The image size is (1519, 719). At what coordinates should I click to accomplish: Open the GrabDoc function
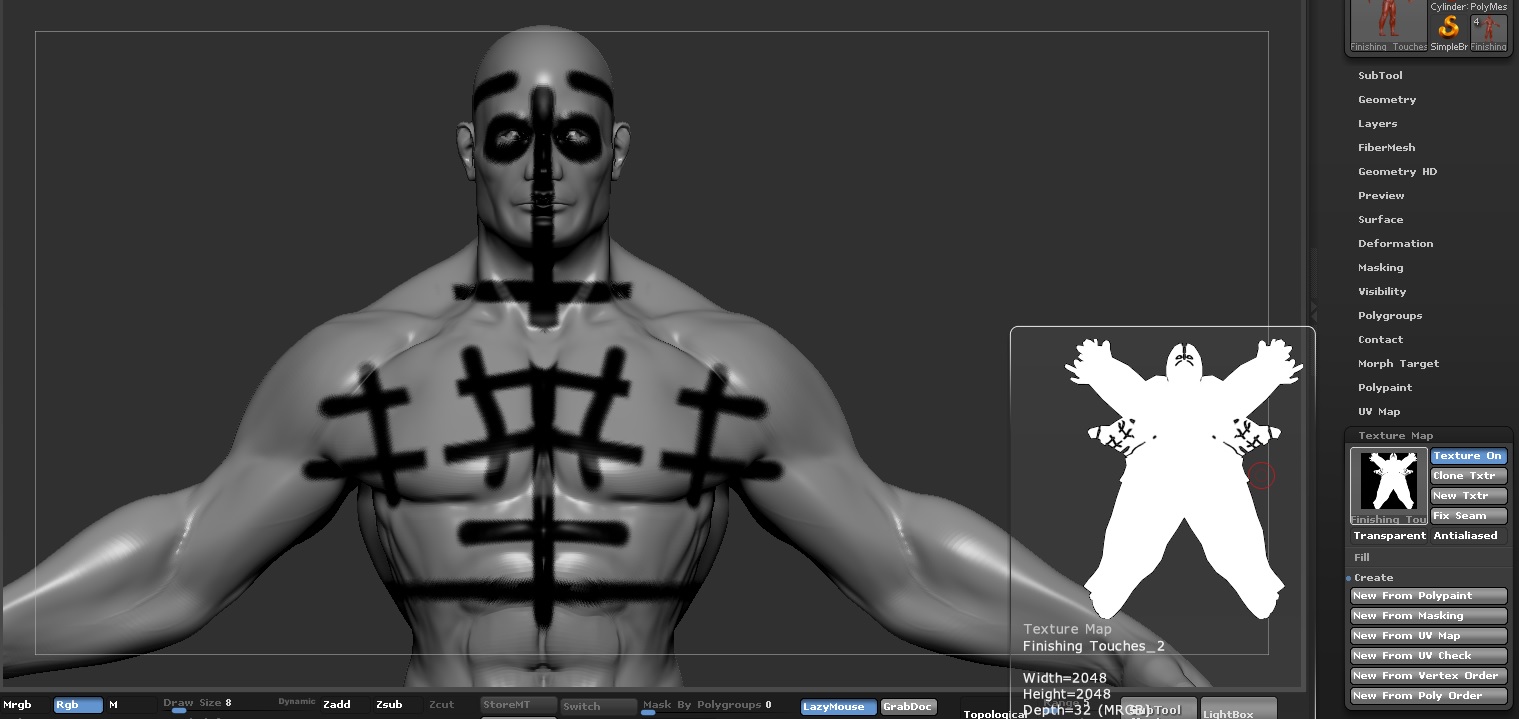[x=907, y=706]
